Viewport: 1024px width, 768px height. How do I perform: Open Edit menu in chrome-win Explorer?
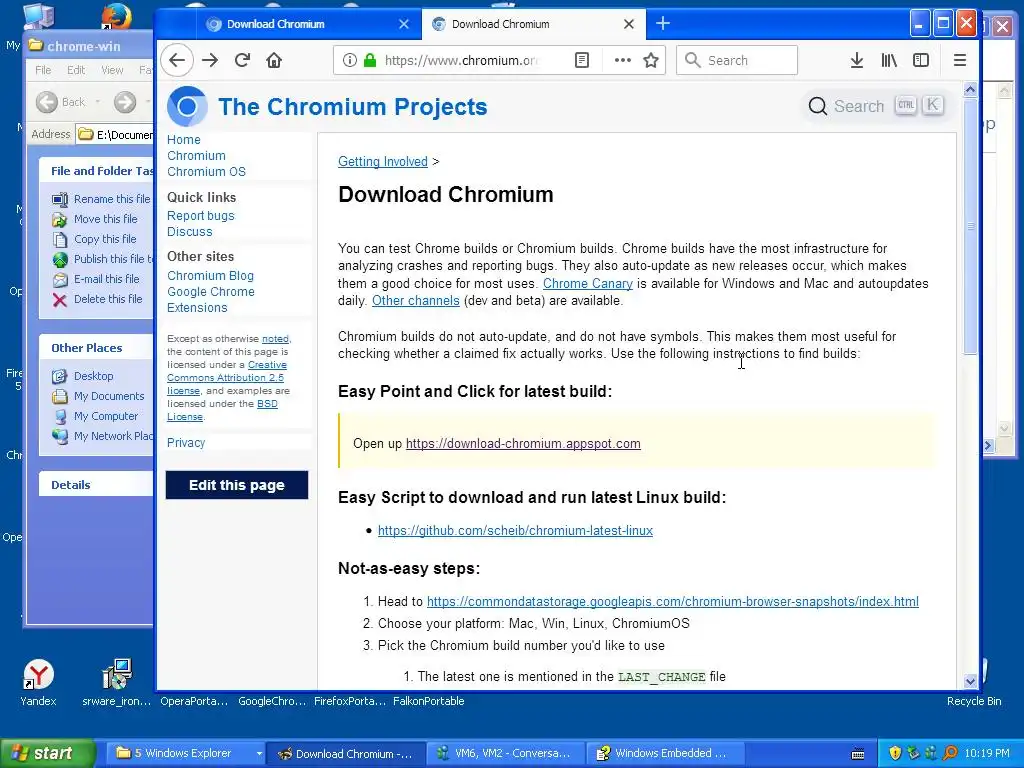point(76,70)
